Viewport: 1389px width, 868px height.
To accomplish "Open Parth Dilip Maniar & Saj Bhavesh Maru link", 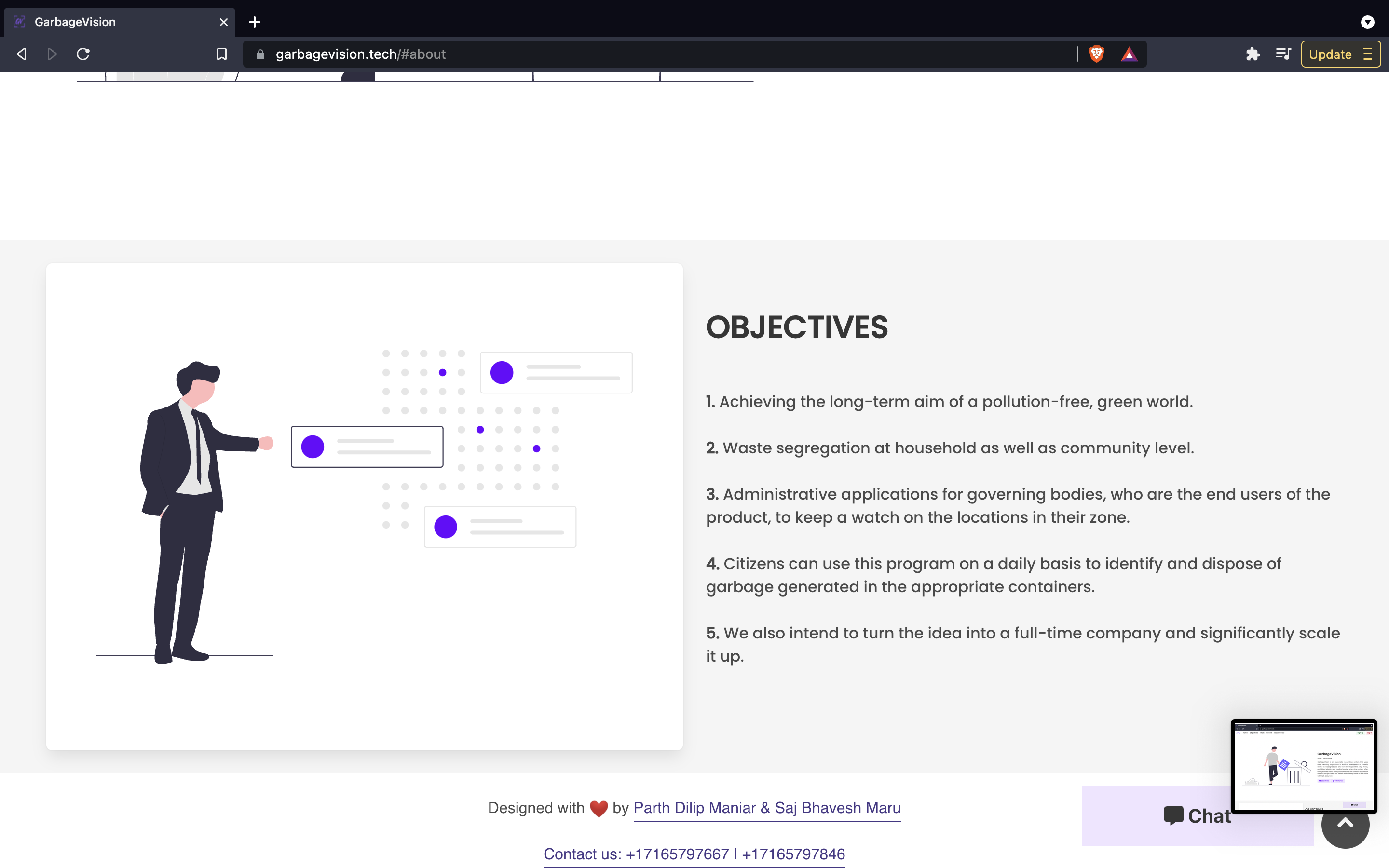I will pyautogui.click(x=766, y=808).
